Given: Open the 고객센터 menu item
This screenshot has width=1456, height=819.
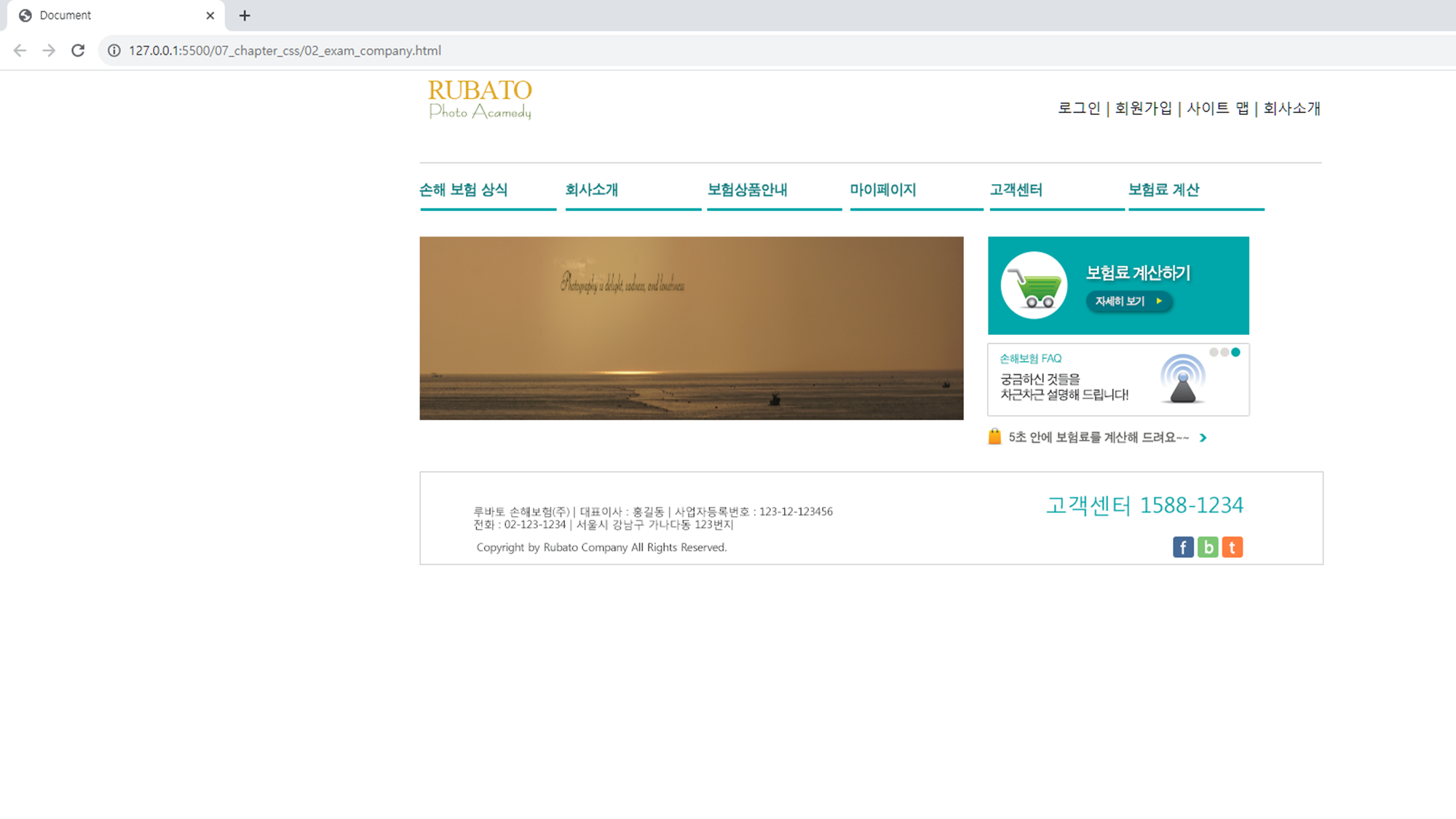Looking at the screenshot, I should point(1016,190).
